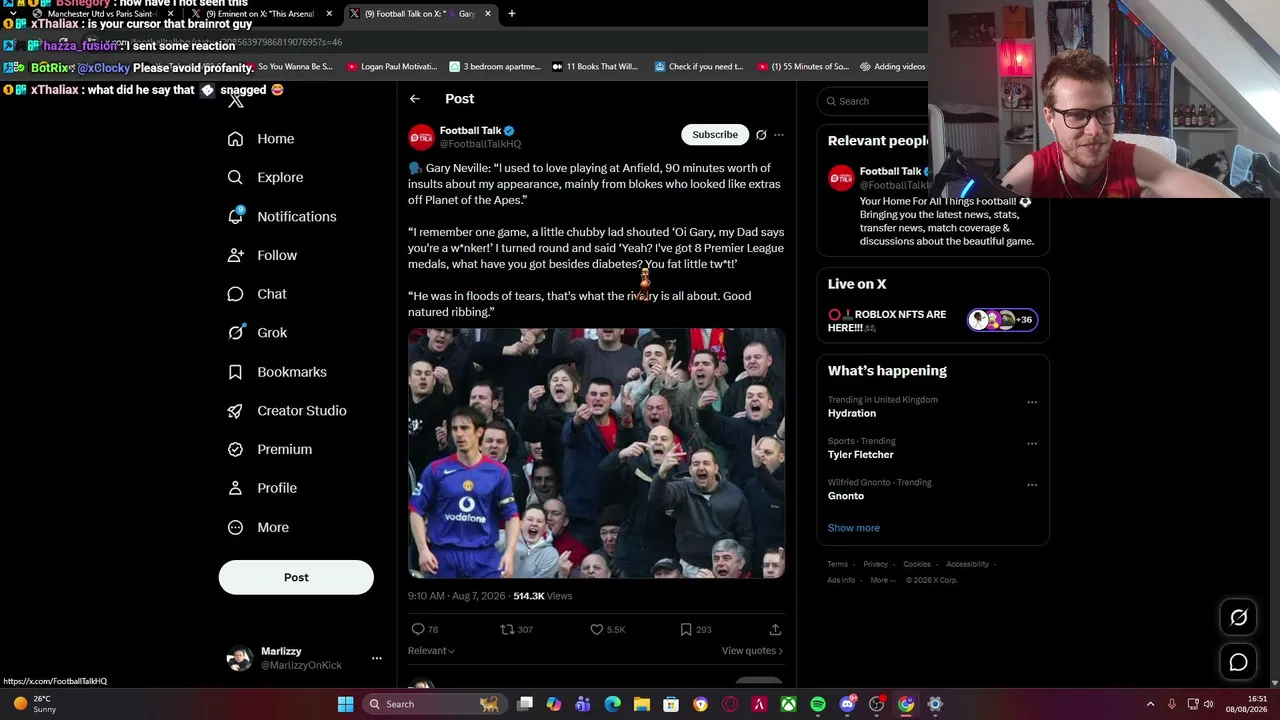This screenshot has height=720, width=1280.
Task: Bookmark the post
Action: point(686,629)
